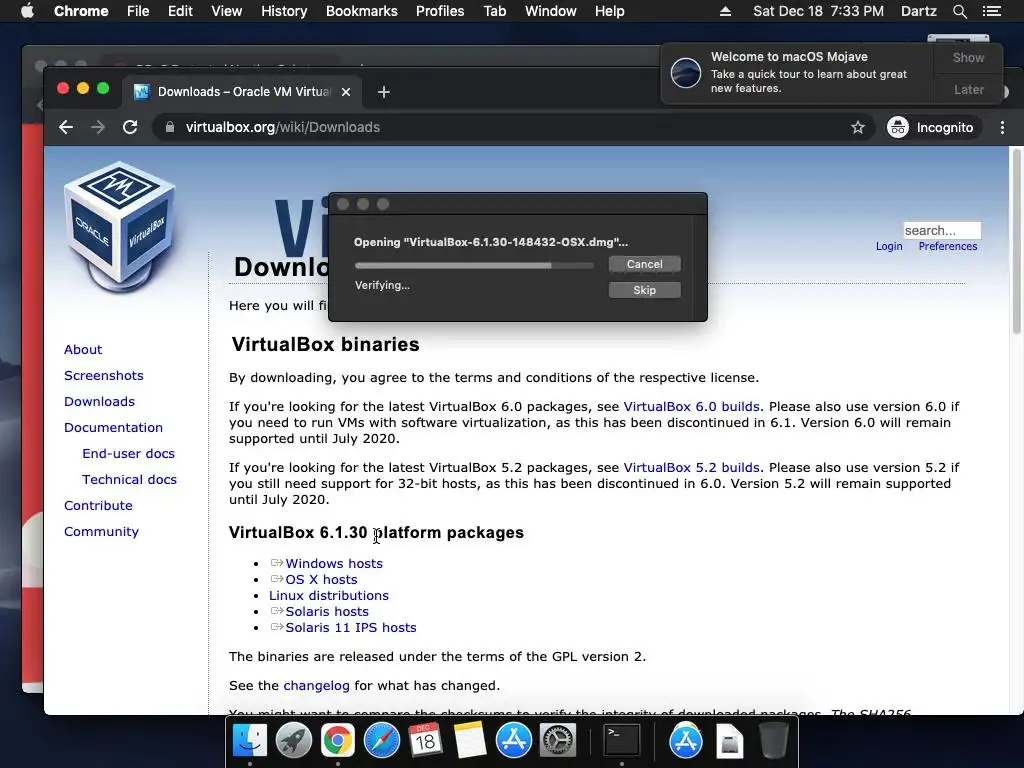The width and height of the screenshot is (1024, 768).
Task: Open the Profiles menu
Action: click(x=440, y=11)
